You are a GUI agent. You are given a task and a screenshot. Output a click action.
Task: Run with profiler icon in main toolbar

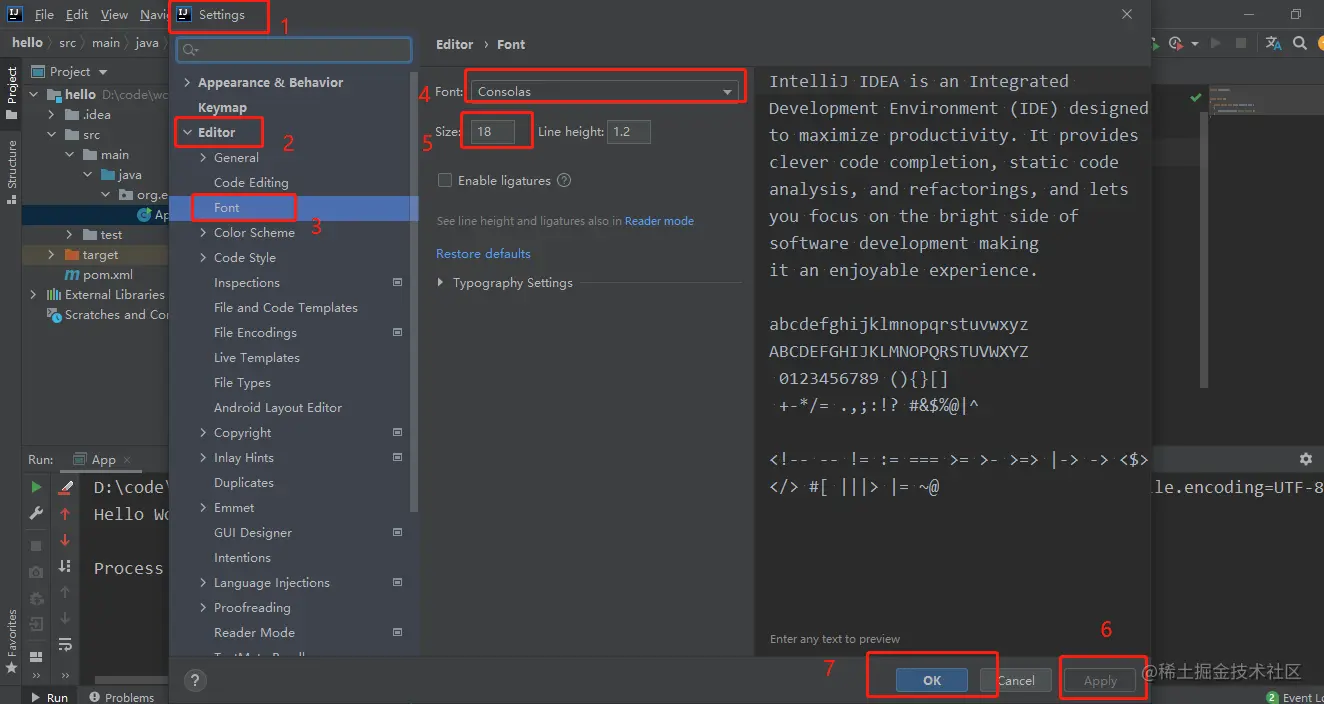tap(1176, 43)
